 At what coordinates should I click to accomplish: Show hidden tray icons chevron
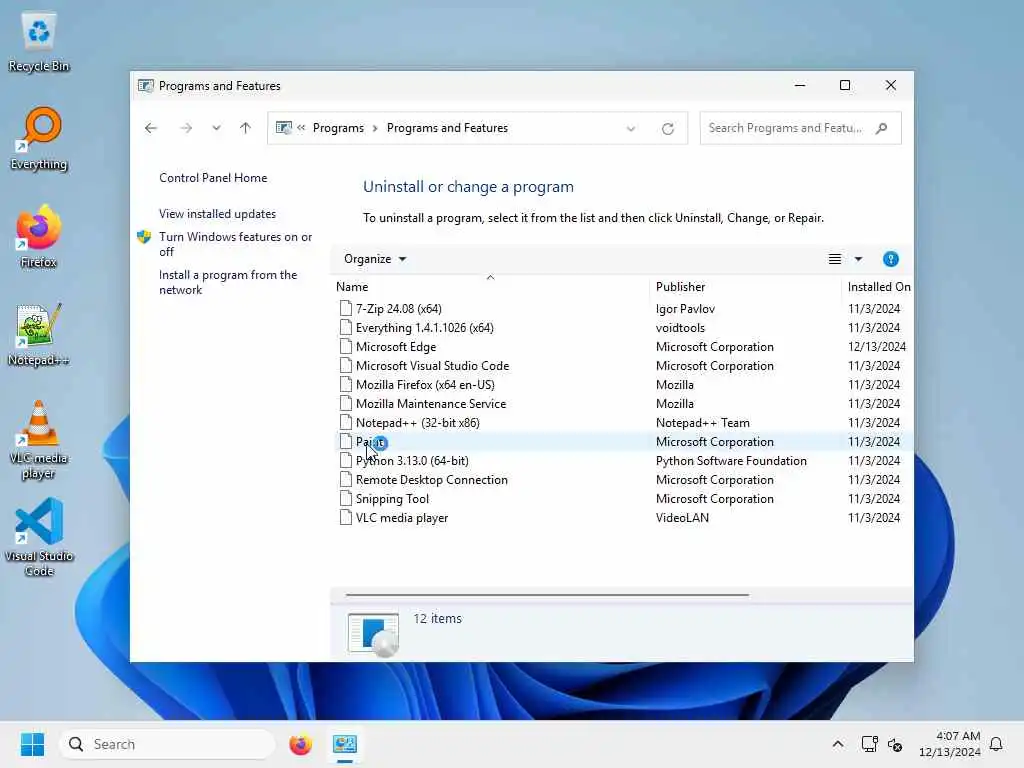(838, 744)
